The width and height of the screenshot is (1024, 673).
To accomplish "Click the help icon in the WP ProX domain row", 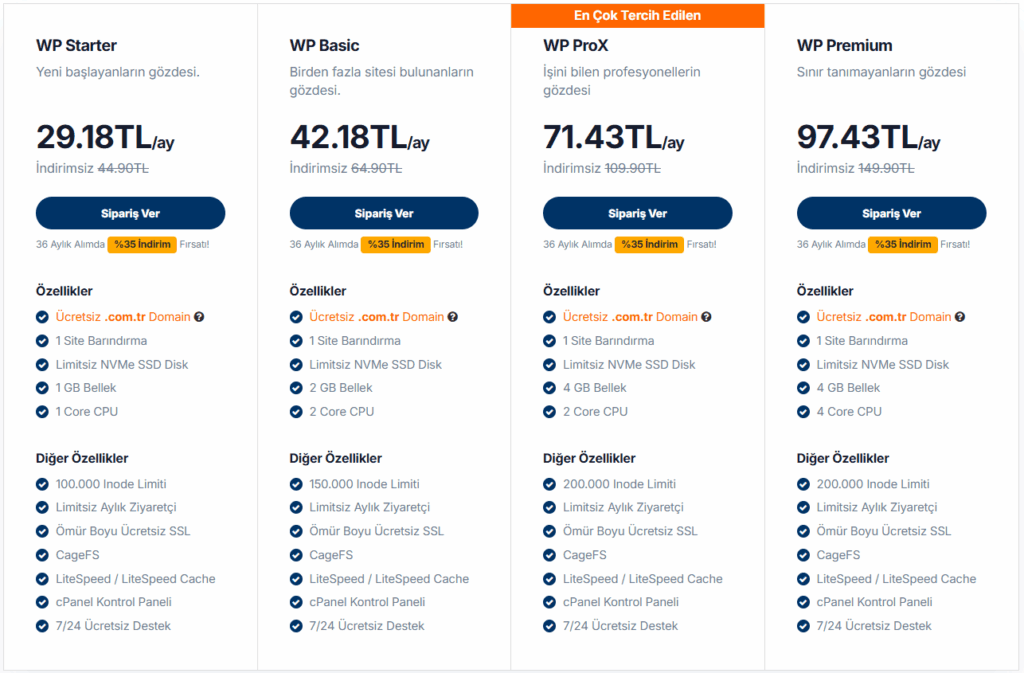I will coord(706,316).
